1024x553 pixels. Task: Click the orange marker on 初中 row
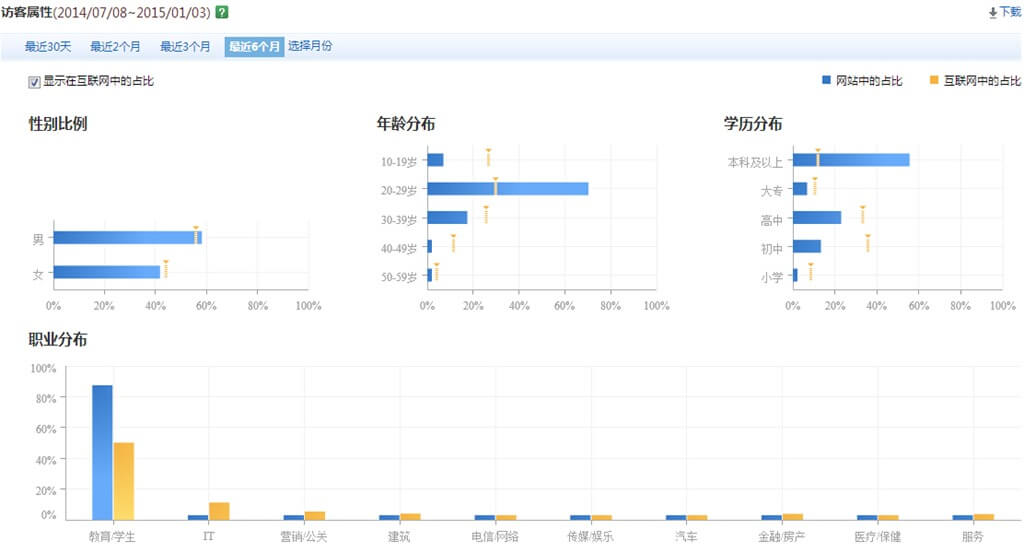pos(868,244)
